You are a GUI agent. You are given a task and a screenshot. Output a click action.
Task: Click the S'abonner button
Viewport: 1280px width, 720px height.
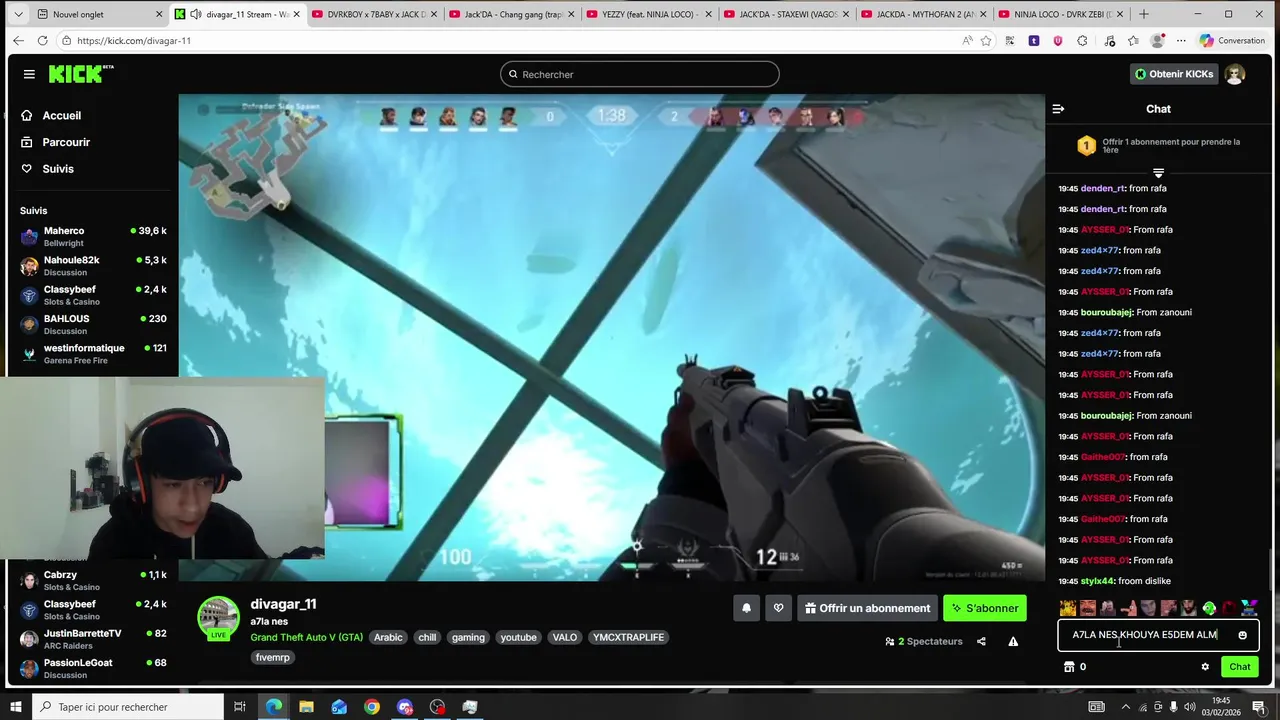pyautogui.click(x=985, y=608)
